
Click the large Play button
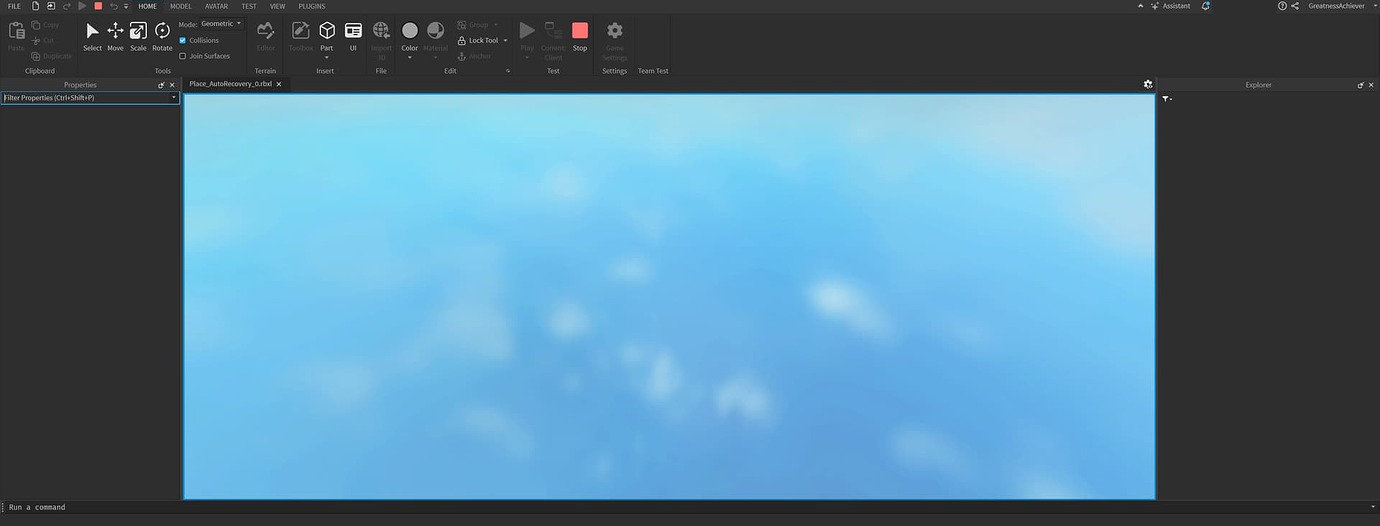[527, 37]
